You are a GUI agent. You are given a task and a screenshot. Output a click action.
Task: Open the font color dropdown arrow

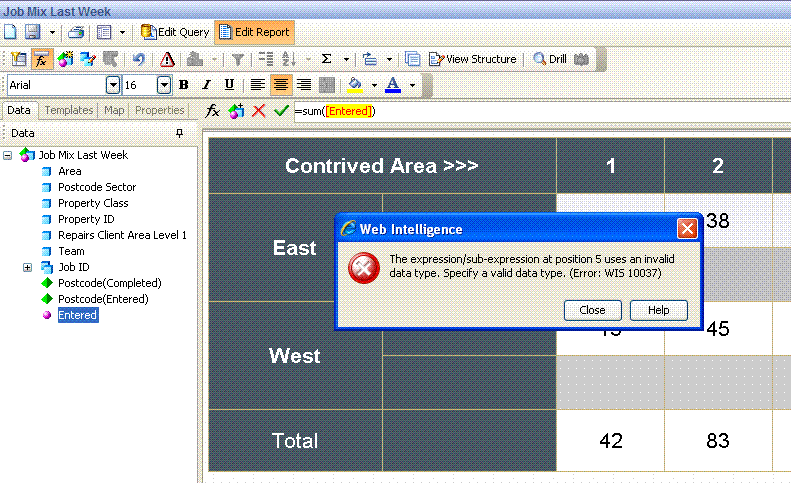[x=412, y=85]
